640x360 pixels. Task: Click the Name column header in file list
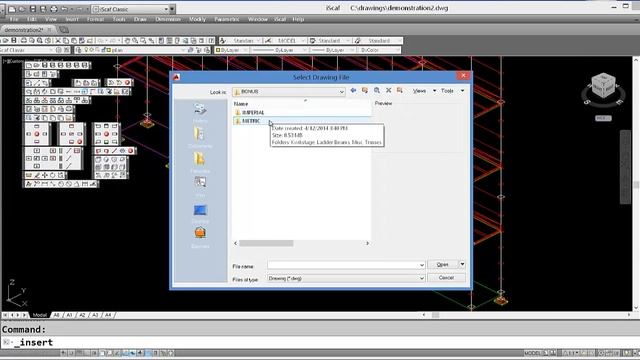[x=241, y=104]
